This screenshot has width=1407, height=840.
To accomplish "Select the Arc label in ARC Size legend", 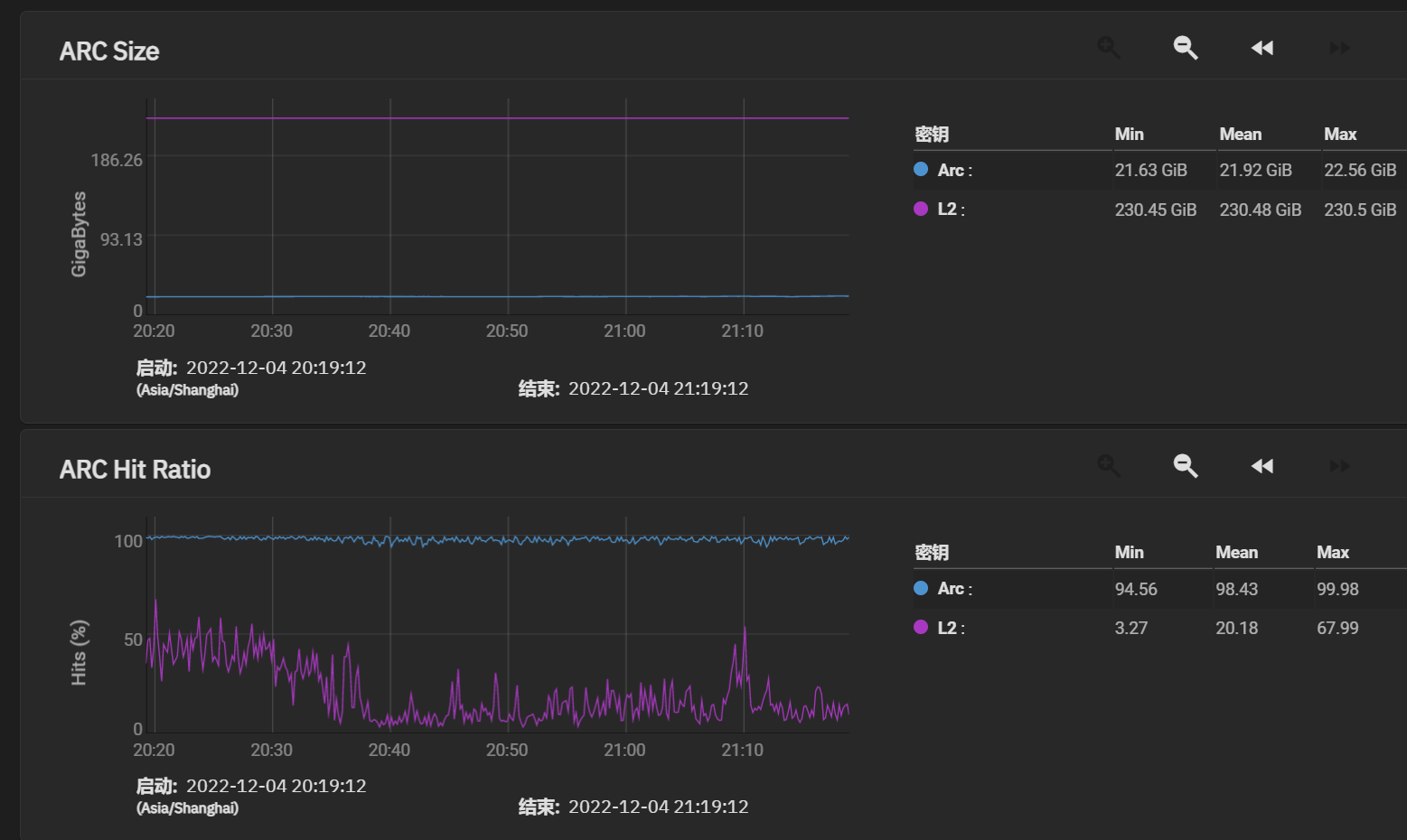I will tap(951, 171).
